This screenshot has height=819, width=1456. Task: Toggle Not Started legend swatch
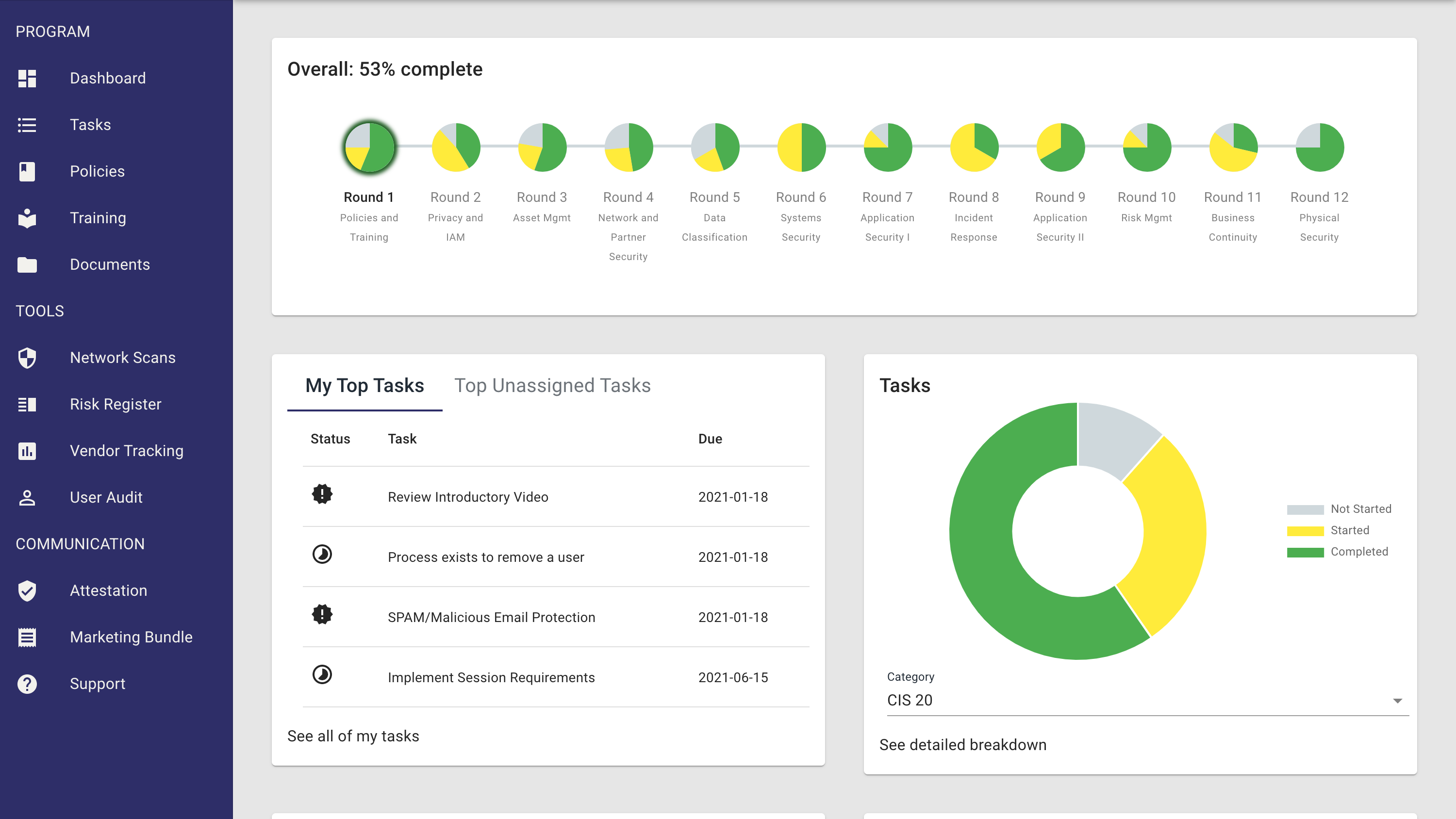[1305, 509]
